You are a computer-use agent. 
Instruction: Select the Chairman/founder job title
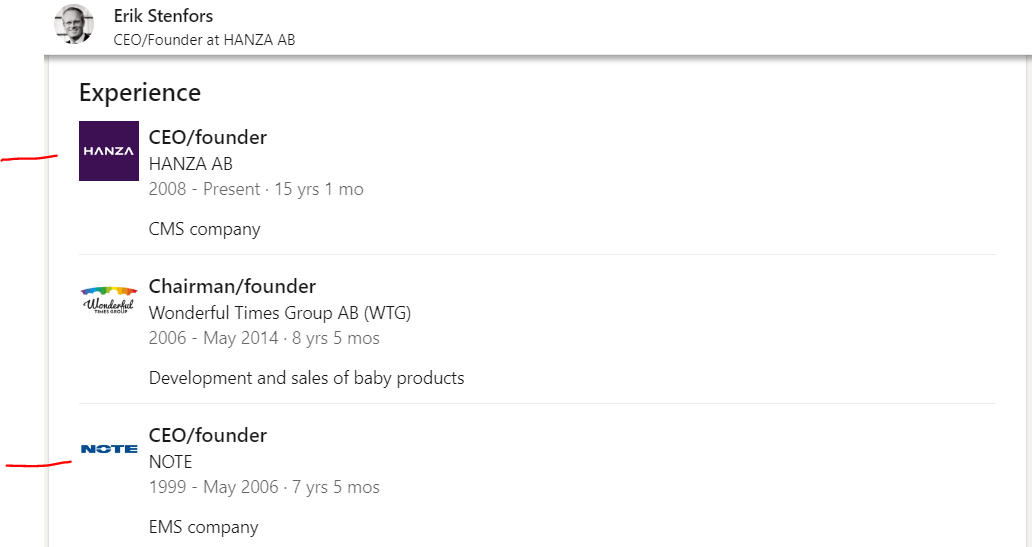click(232, 287)
